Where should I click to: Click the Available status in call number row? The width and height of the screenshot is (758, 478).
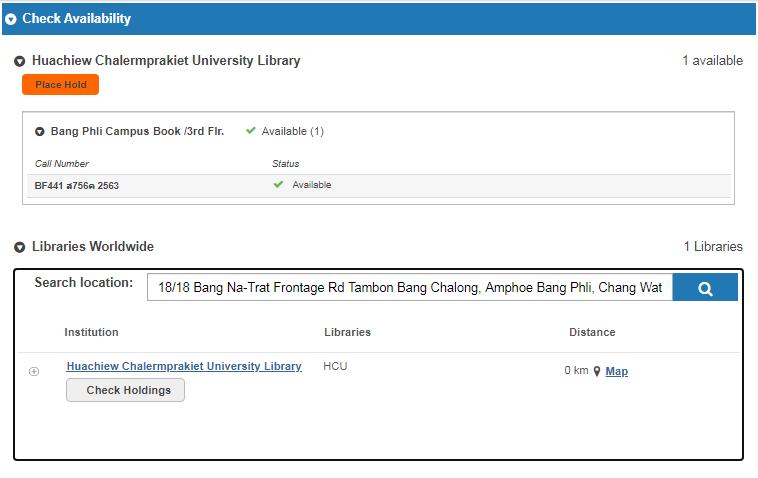[x=312, y=185]
